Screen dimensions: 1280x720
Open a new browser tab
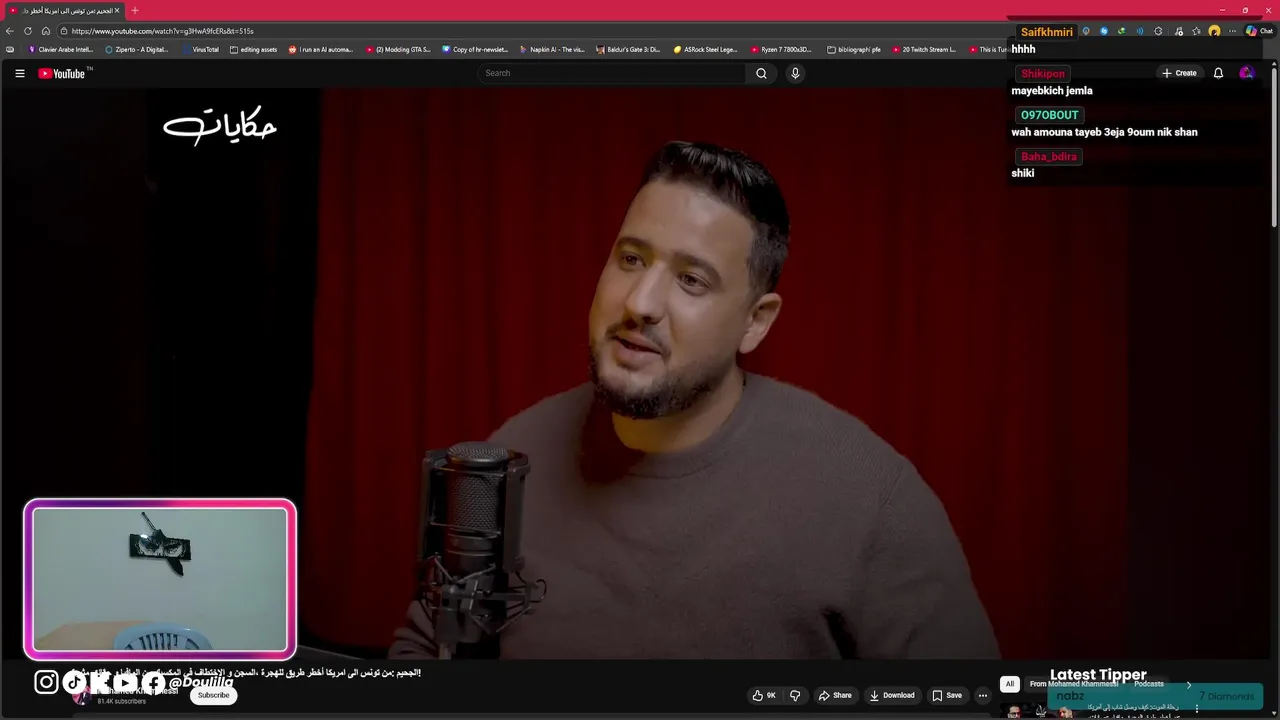point(135,10)
